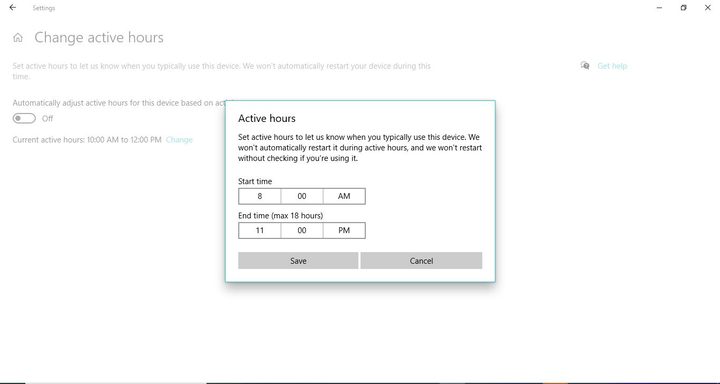720x384 pixels.
Task: Select the Start time minutes field showing 00
Action: (302, 196)
